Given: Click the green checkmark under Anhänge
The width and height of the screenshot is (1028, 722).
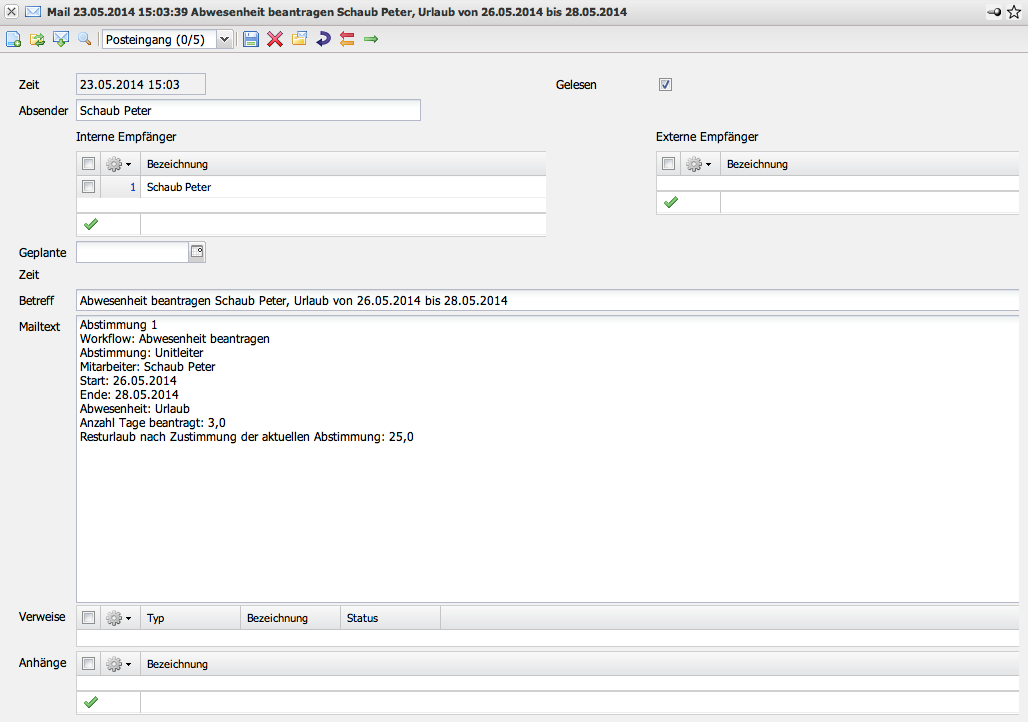Looking at the screenshot, I should pos(90,702).
